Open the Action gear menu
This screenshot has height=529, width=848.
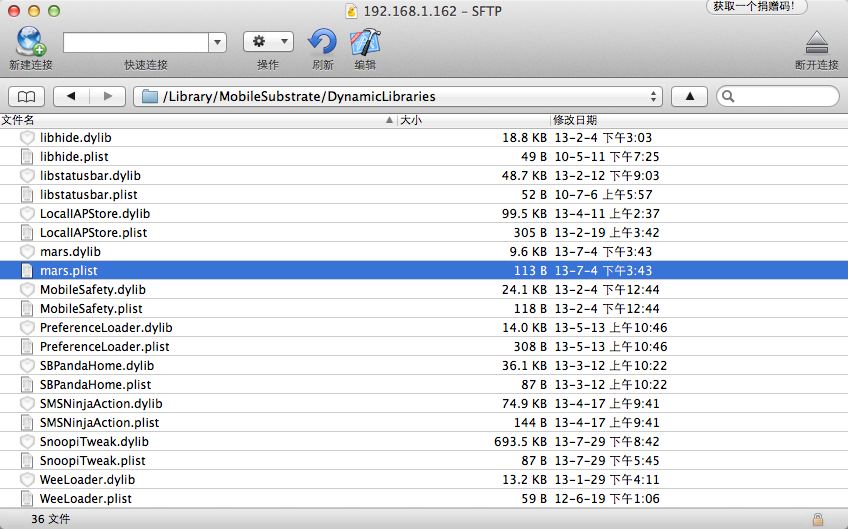[268, 42]
